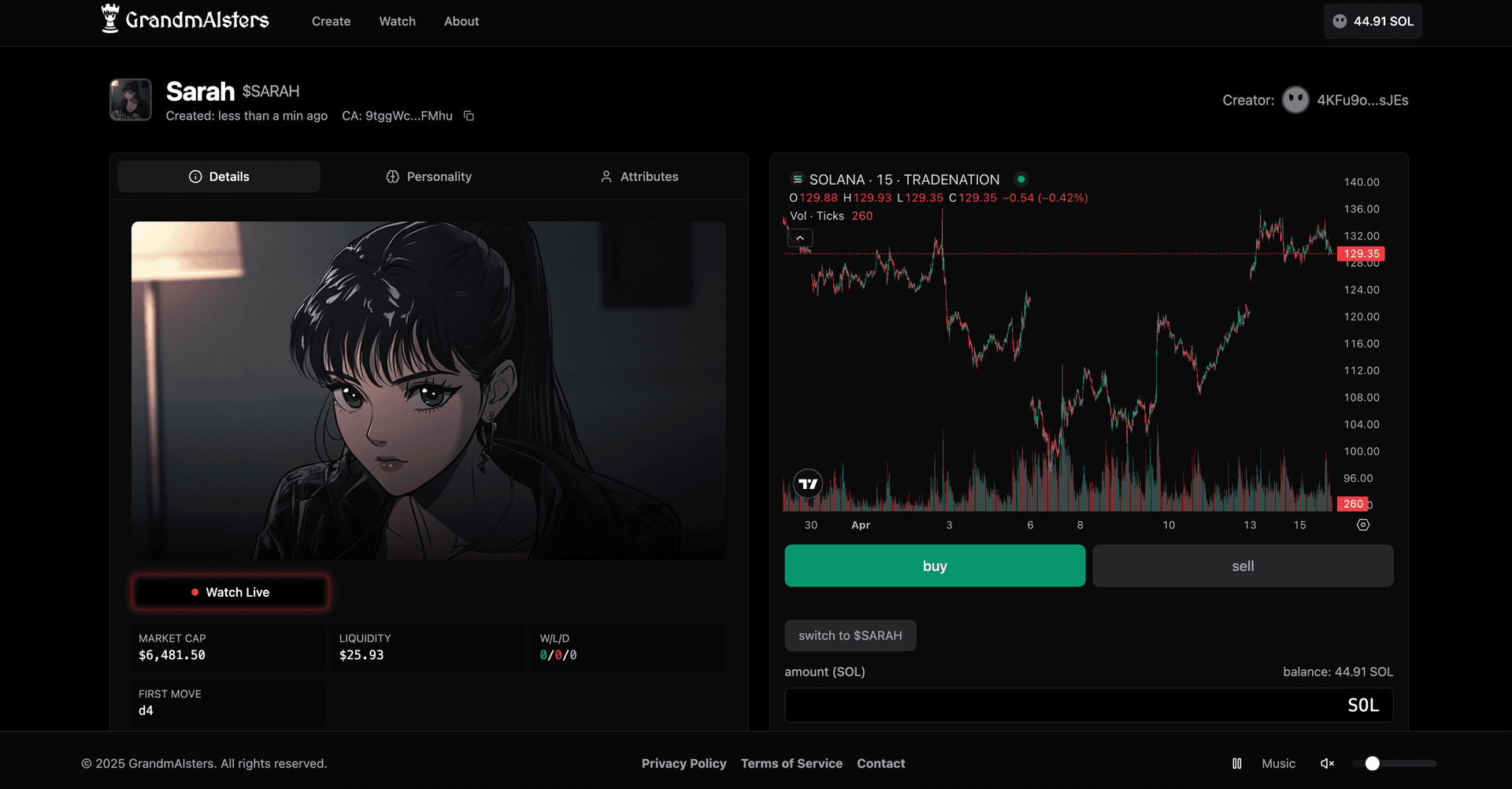
Task: Switch to the Attributes tab
Action: click(639, 176)
